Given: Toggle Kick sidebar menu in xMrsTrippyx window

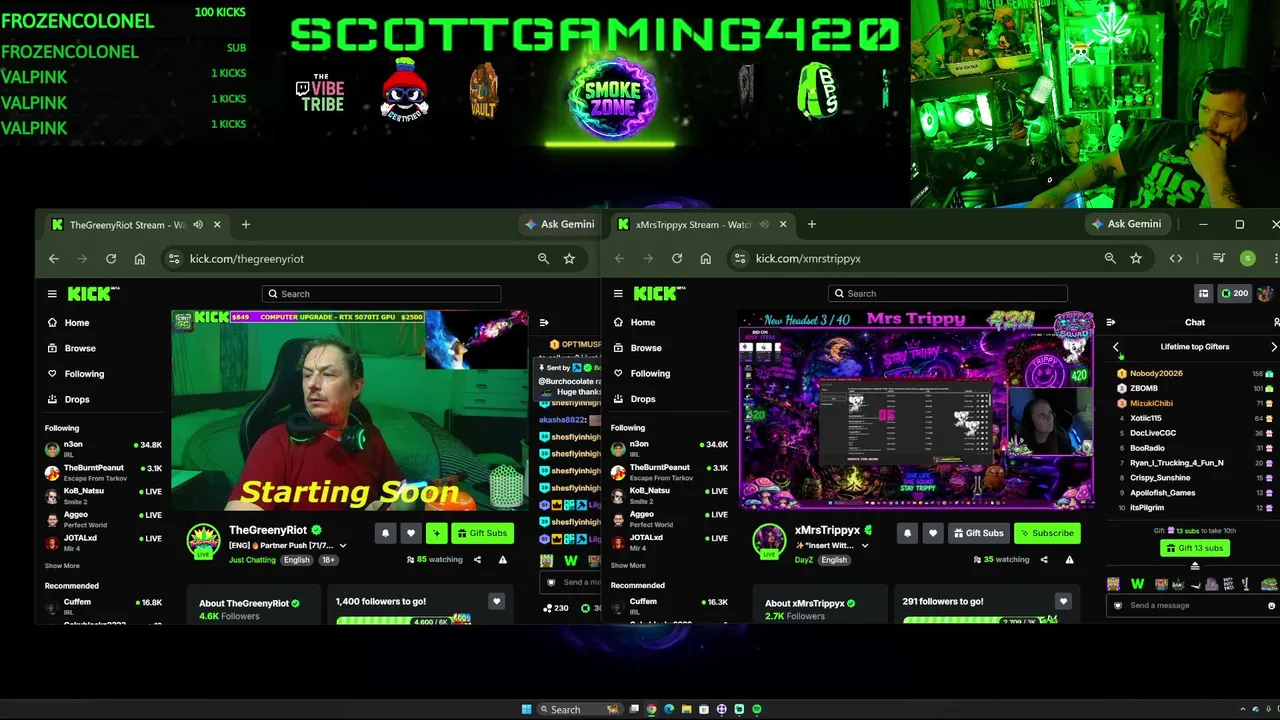Looking at the screenshot, I should (618, 294).
